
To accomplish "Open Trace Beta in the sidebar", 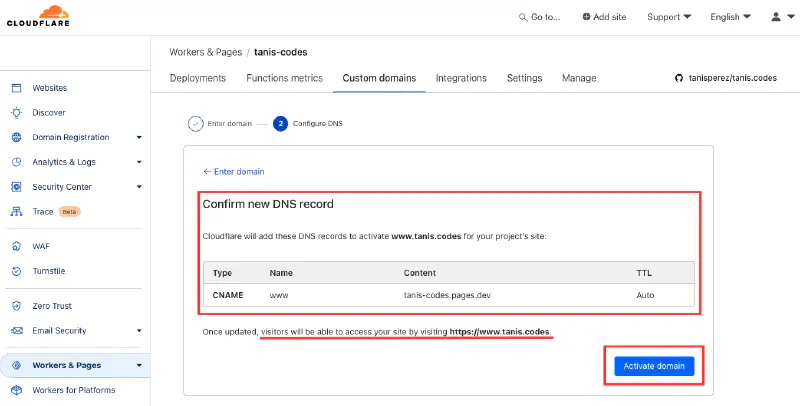I will 56,212.
